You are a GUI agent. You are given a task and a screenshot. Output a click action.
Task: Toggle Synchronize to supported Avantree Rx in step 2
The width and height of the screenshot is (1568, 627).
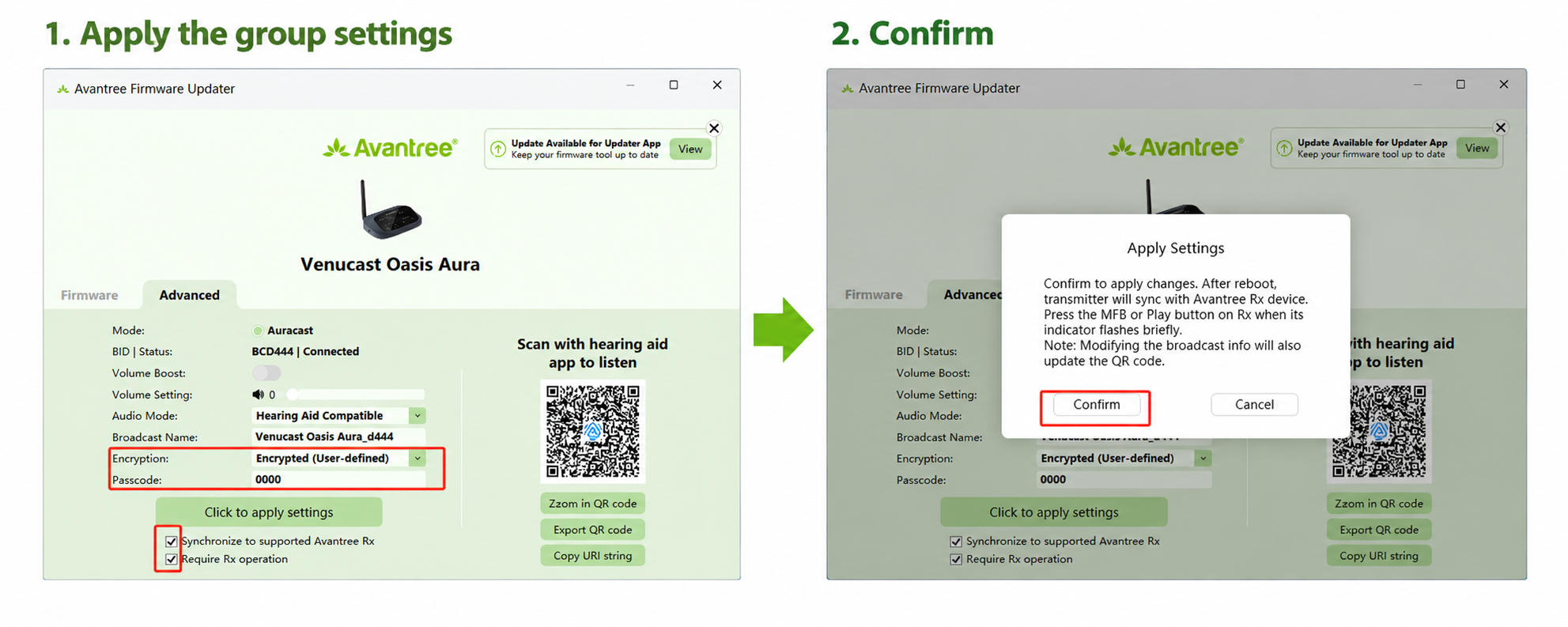pyautogui.click(x=956, y=542)
